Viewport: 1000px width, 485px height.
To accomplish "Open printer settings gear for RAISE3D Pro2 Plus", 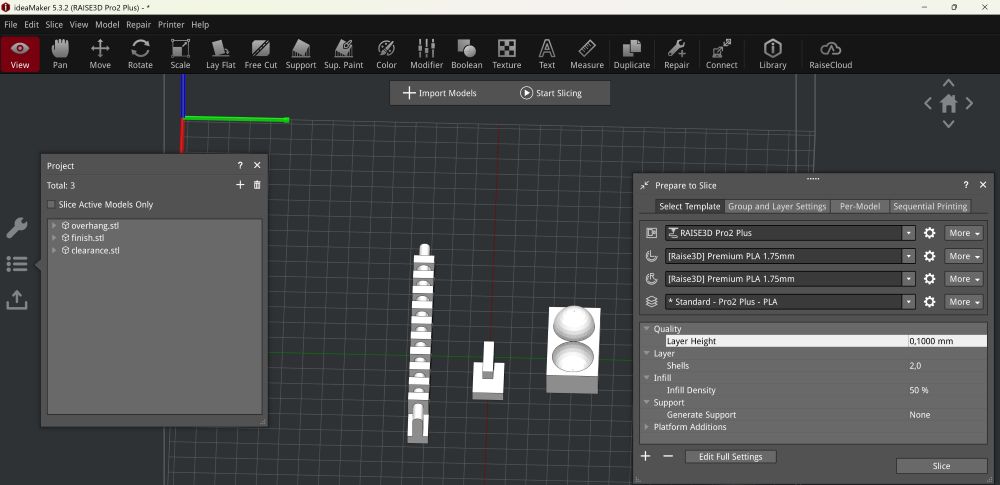I will tap(930, 233).
